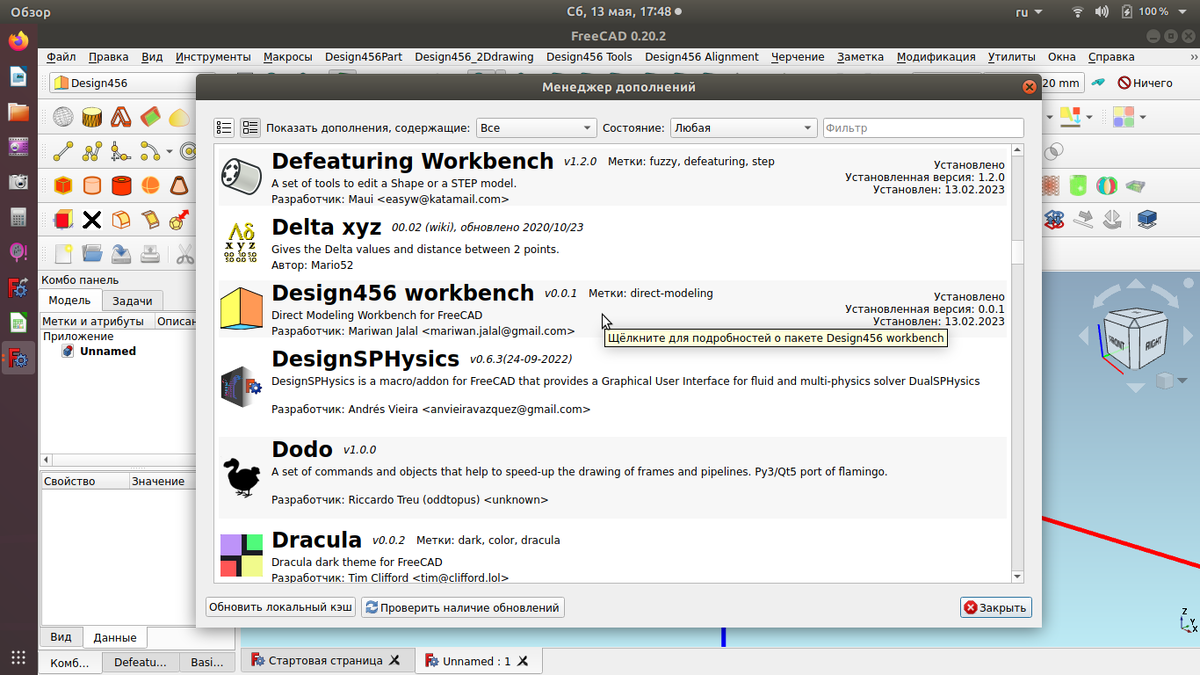
Task: Click the black X icon in toolbar
Action: [92, 219]
